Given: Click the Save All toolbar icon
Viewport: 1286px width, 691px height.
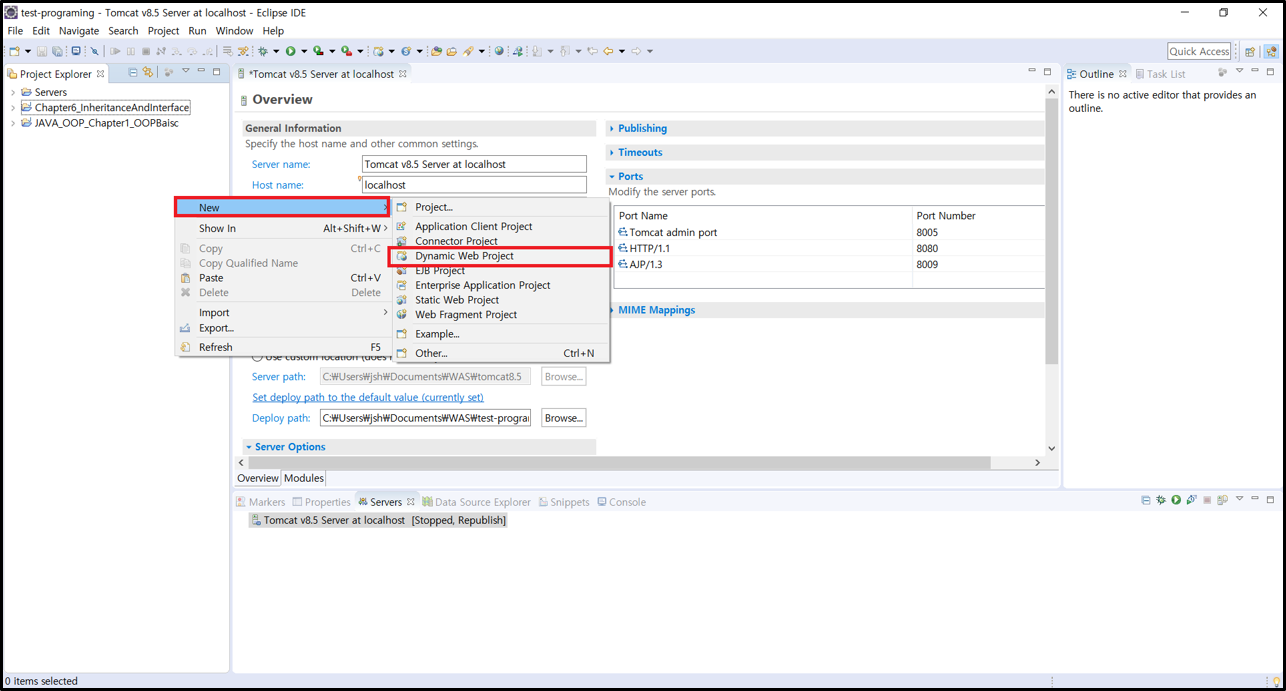Looking at the screenshot, I should click(57, 51).
